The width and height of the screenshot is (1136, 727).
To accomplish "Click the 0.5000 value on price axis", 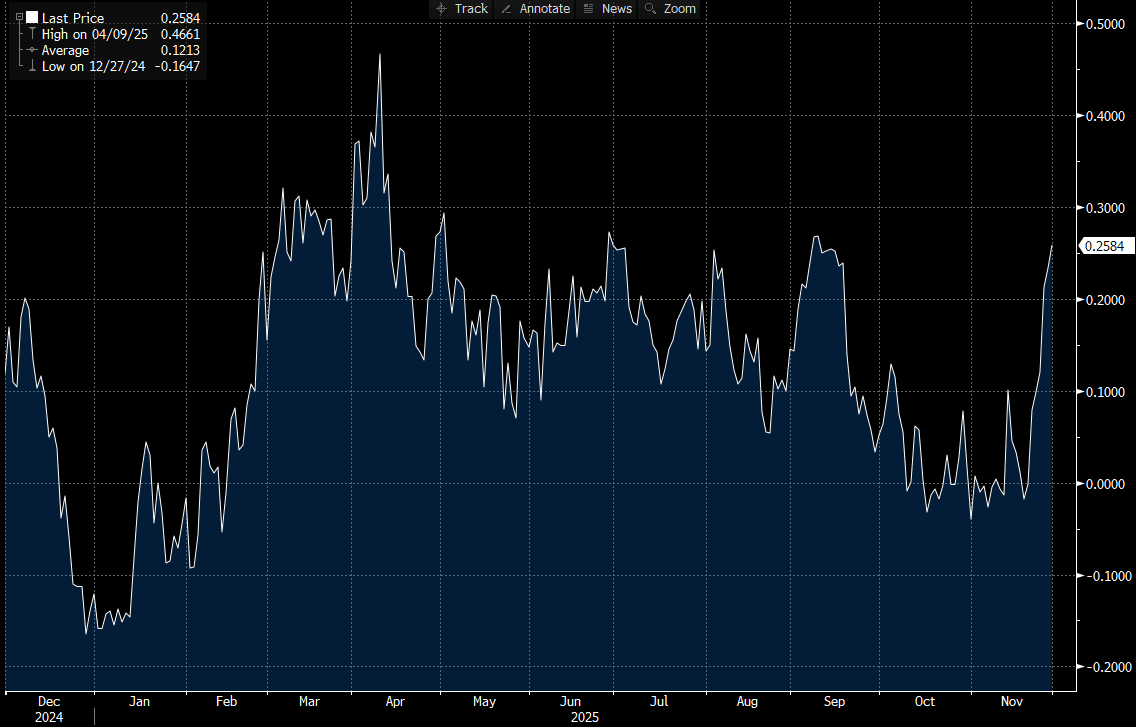I will (1104, 24).
